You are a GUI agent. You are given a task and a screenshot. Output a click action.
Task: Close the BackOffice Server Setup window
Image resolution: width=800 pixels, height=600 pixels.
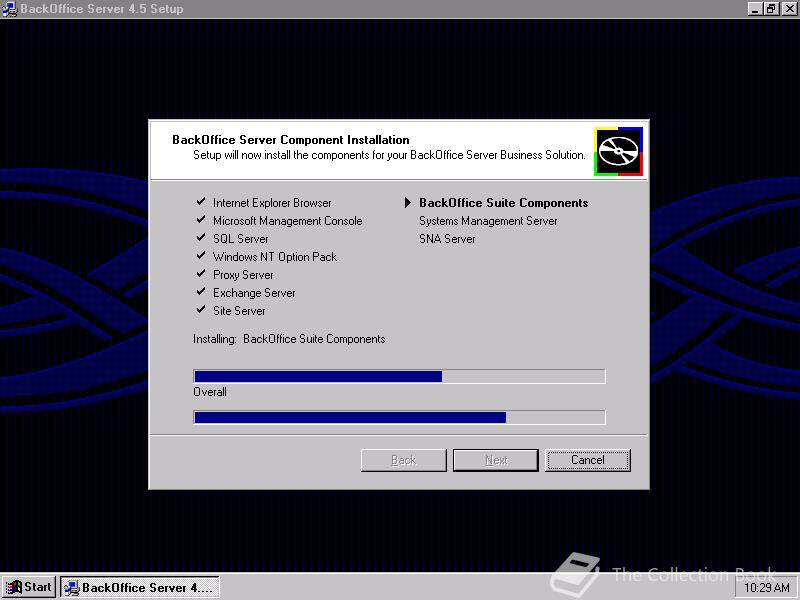[x=789, y=9]
